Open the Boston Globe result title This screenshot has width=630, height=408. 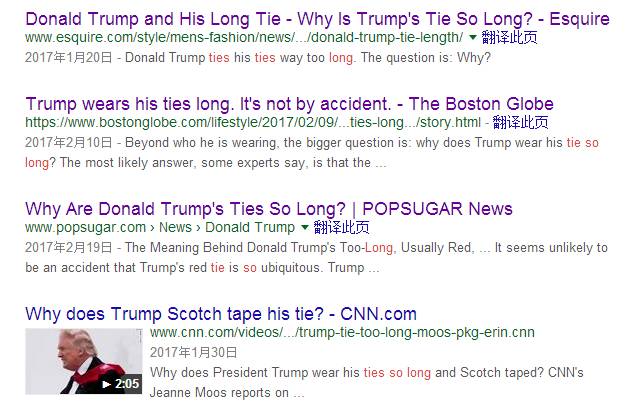289,104
